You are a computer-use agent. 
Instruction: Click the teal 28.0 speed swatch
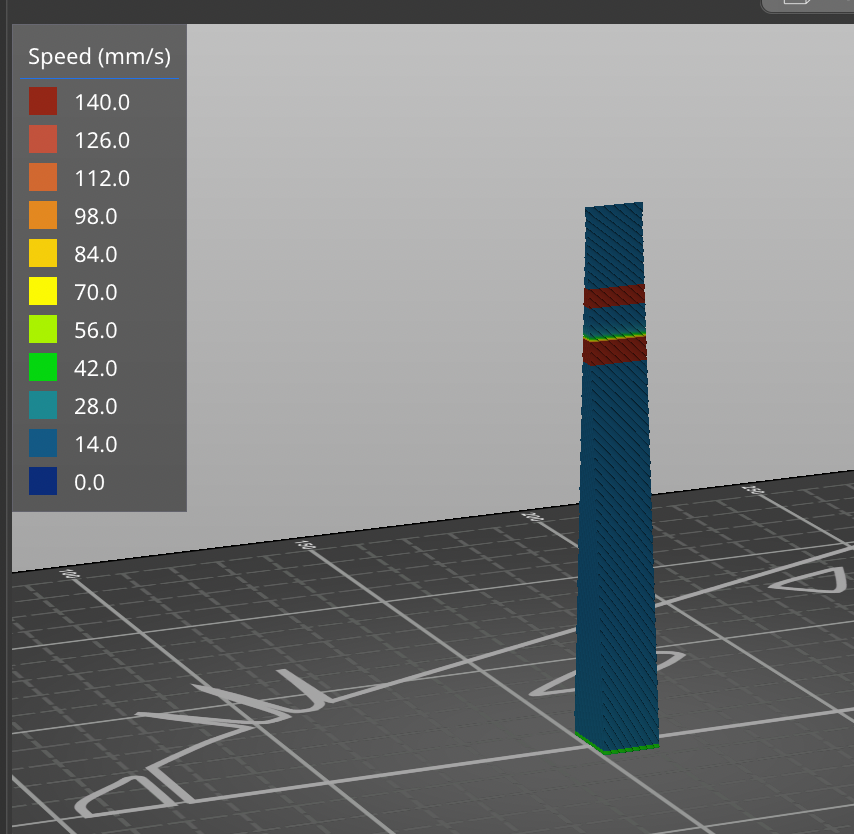[x=41, y=406]
